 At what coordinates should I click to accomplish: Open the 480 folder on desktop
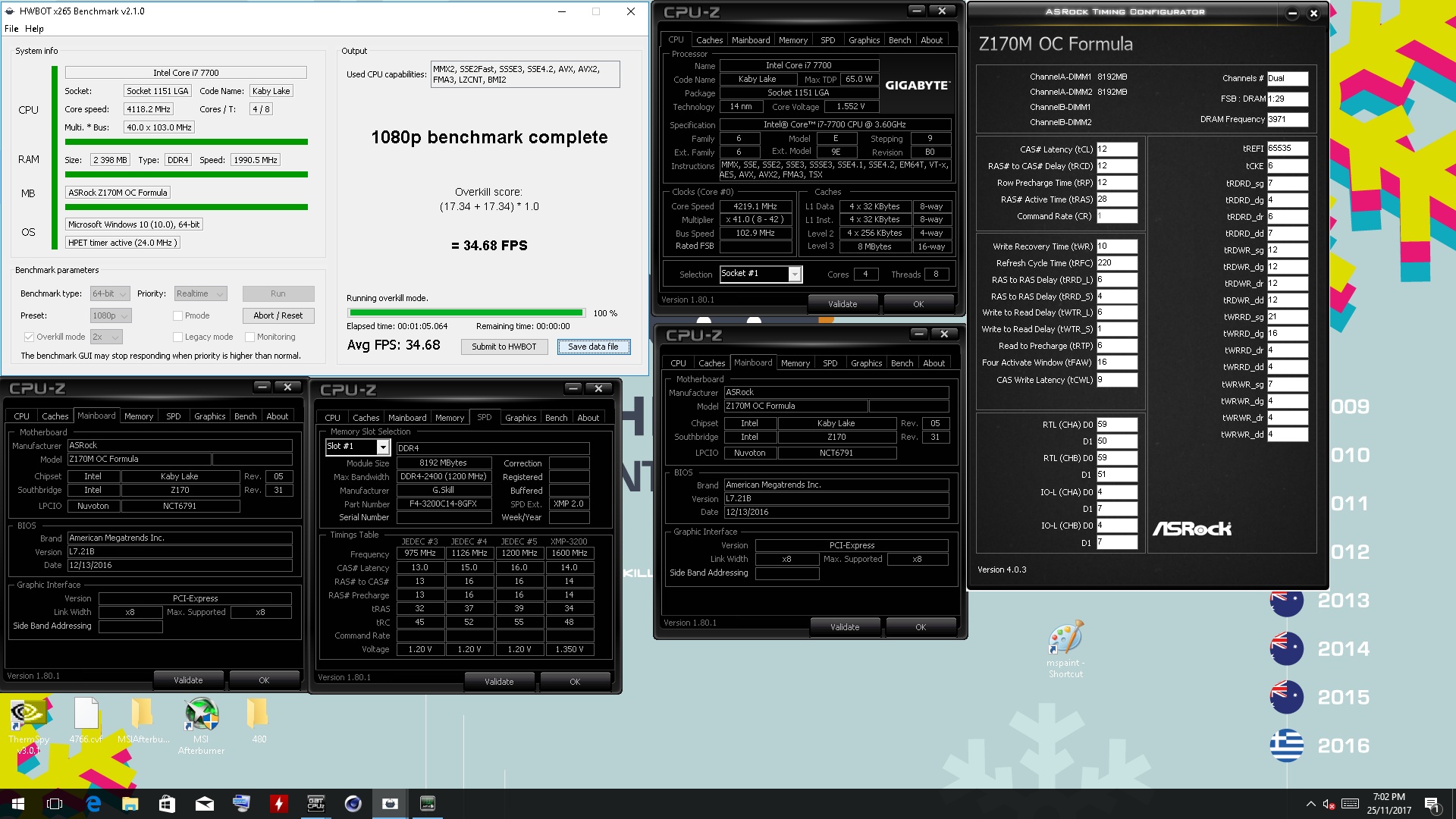click(259, 720)
